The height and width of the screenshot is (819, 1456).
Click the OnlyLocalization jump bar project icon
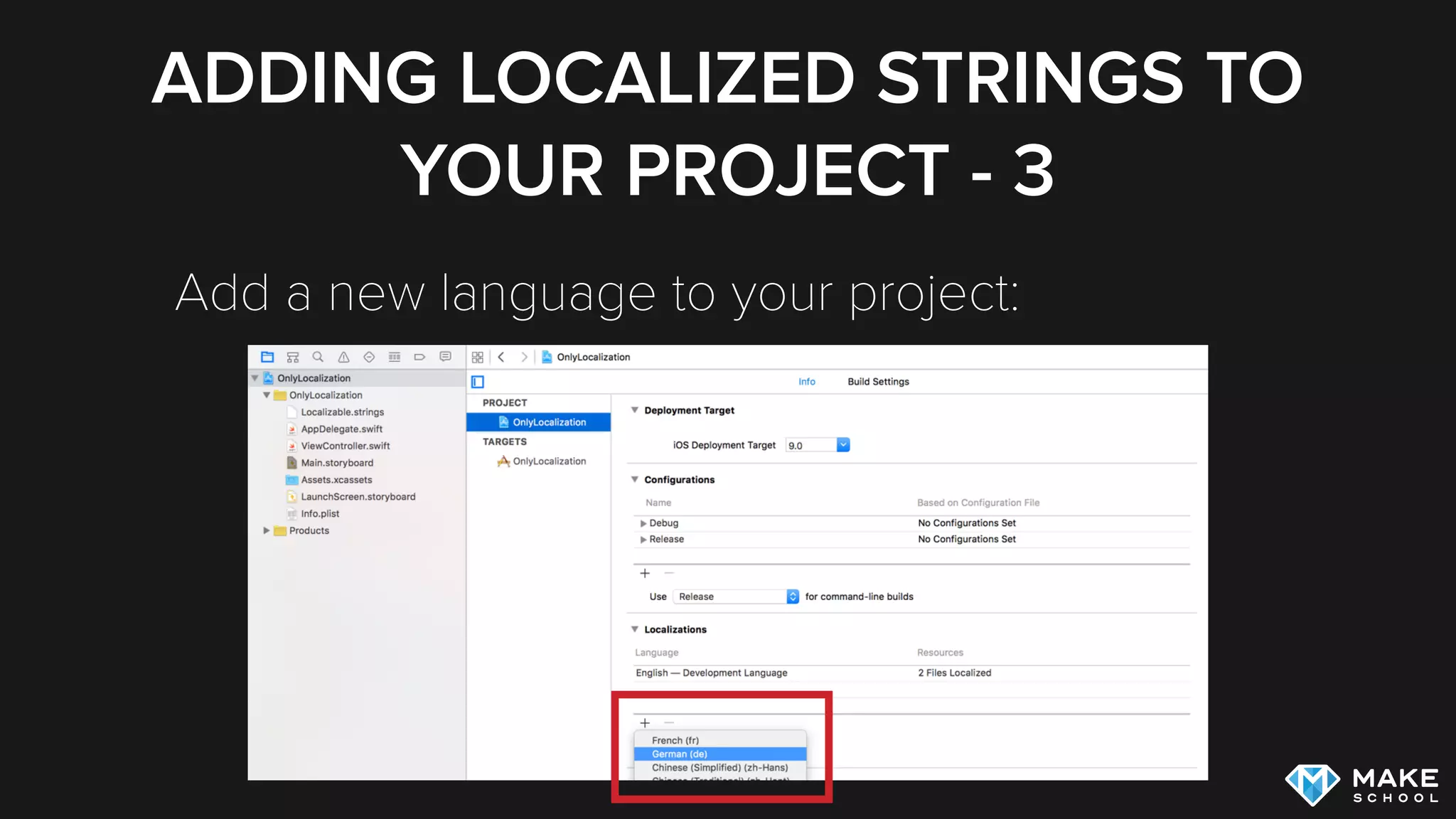(x=547, y=357)
